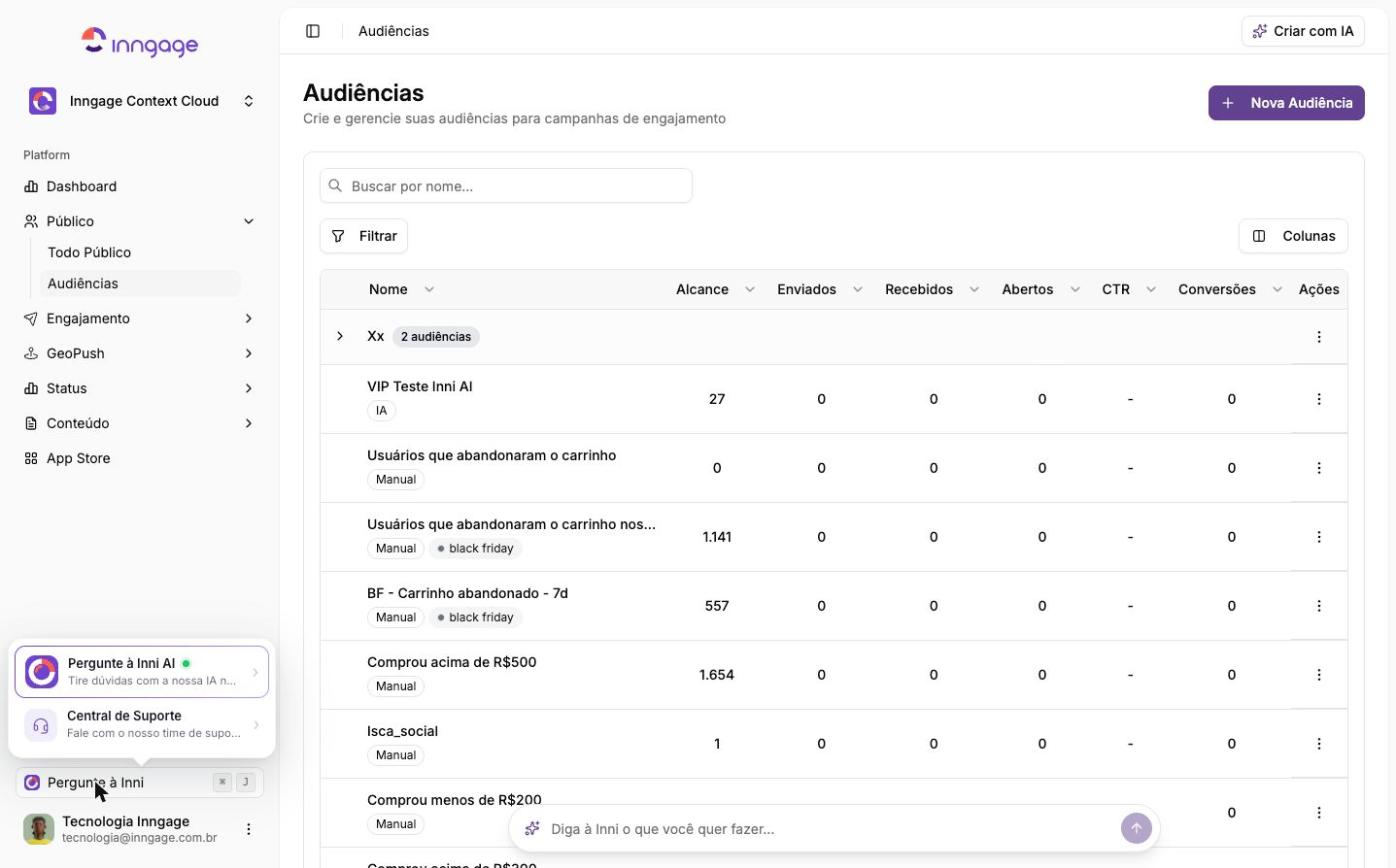Open the App Store menu item

tap(140, 458)
